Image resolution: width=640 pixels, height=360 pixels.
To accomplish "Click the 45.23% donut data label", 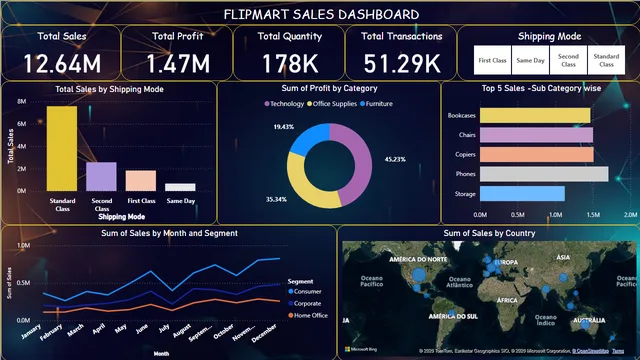I will point(395,160).
